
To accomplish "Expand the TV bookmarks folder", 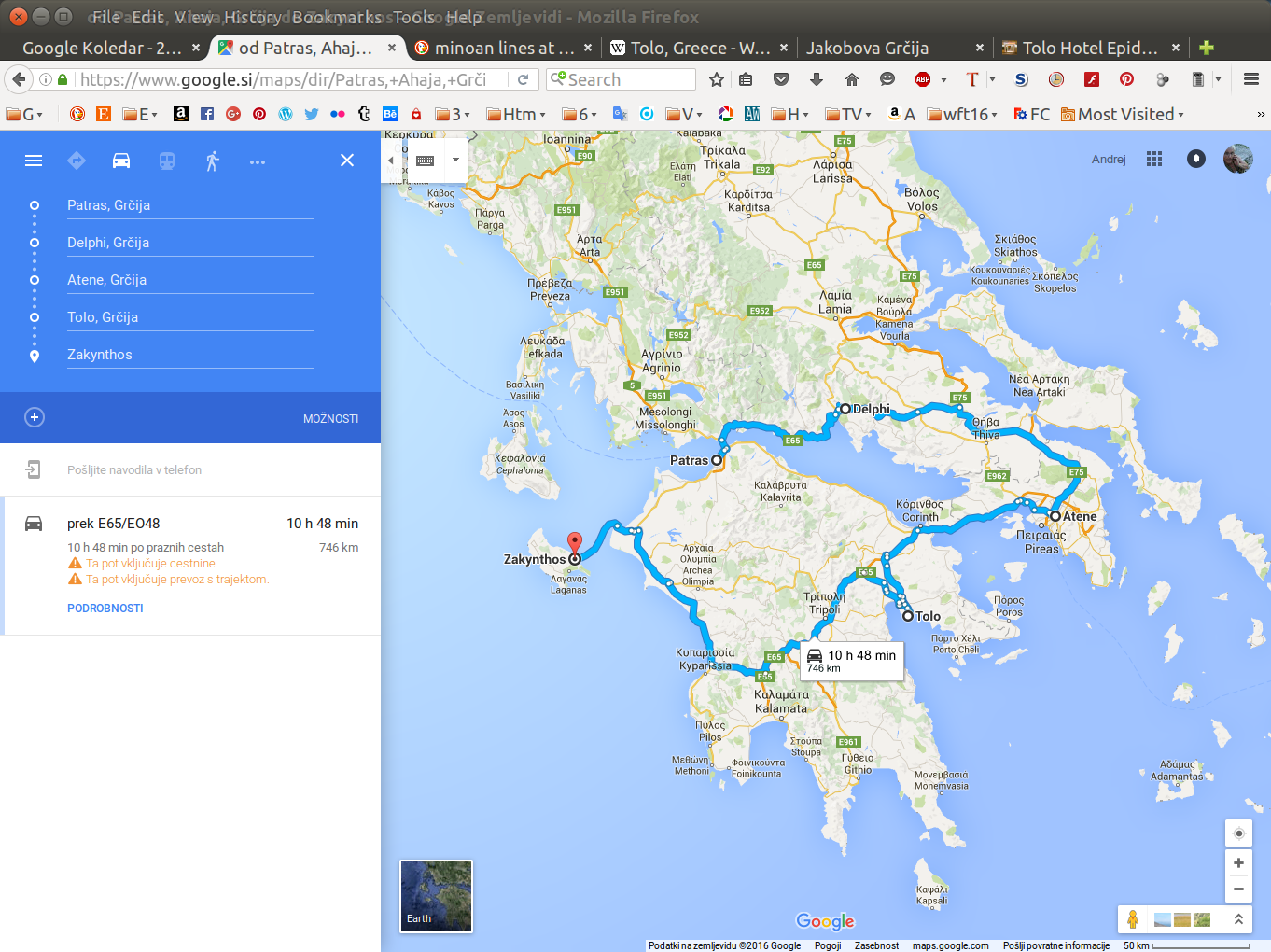I will tap(848, 114).
